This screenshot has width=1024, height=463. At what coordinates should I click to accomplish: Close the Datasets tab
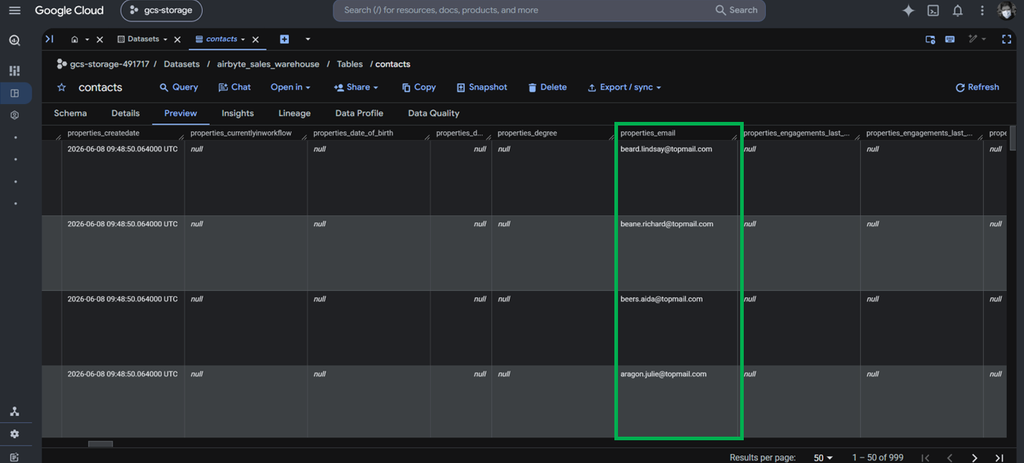(178, 39)
